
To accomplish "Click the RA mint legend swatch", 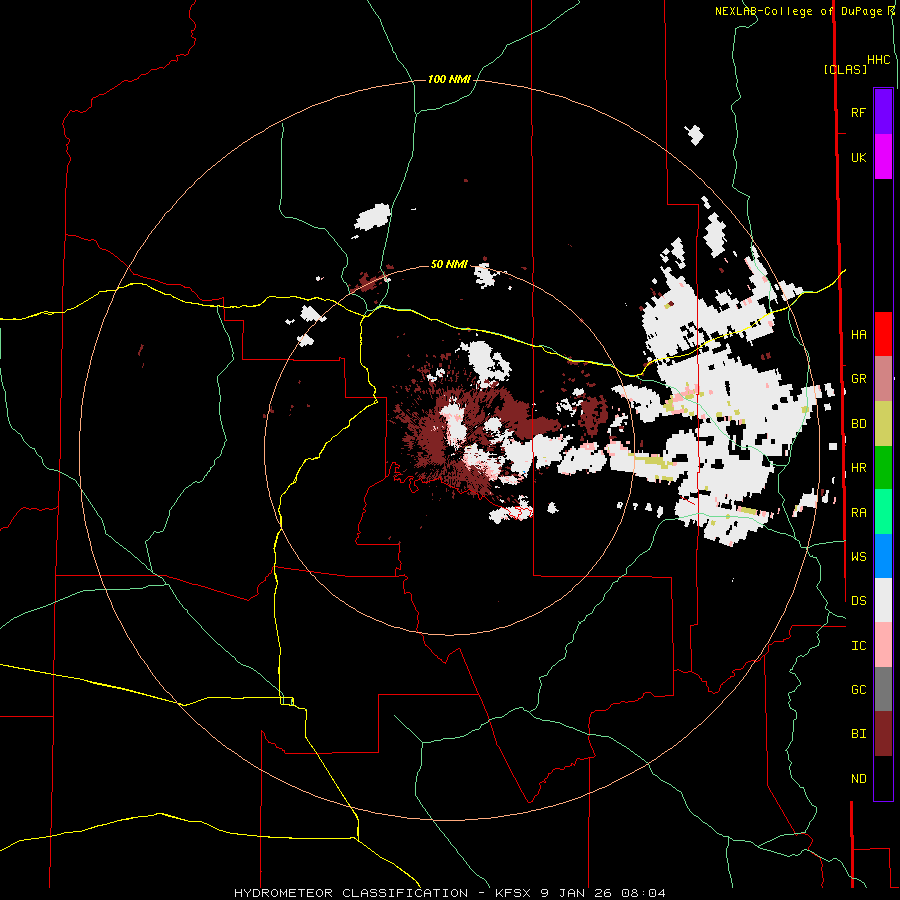I will 883,512.
